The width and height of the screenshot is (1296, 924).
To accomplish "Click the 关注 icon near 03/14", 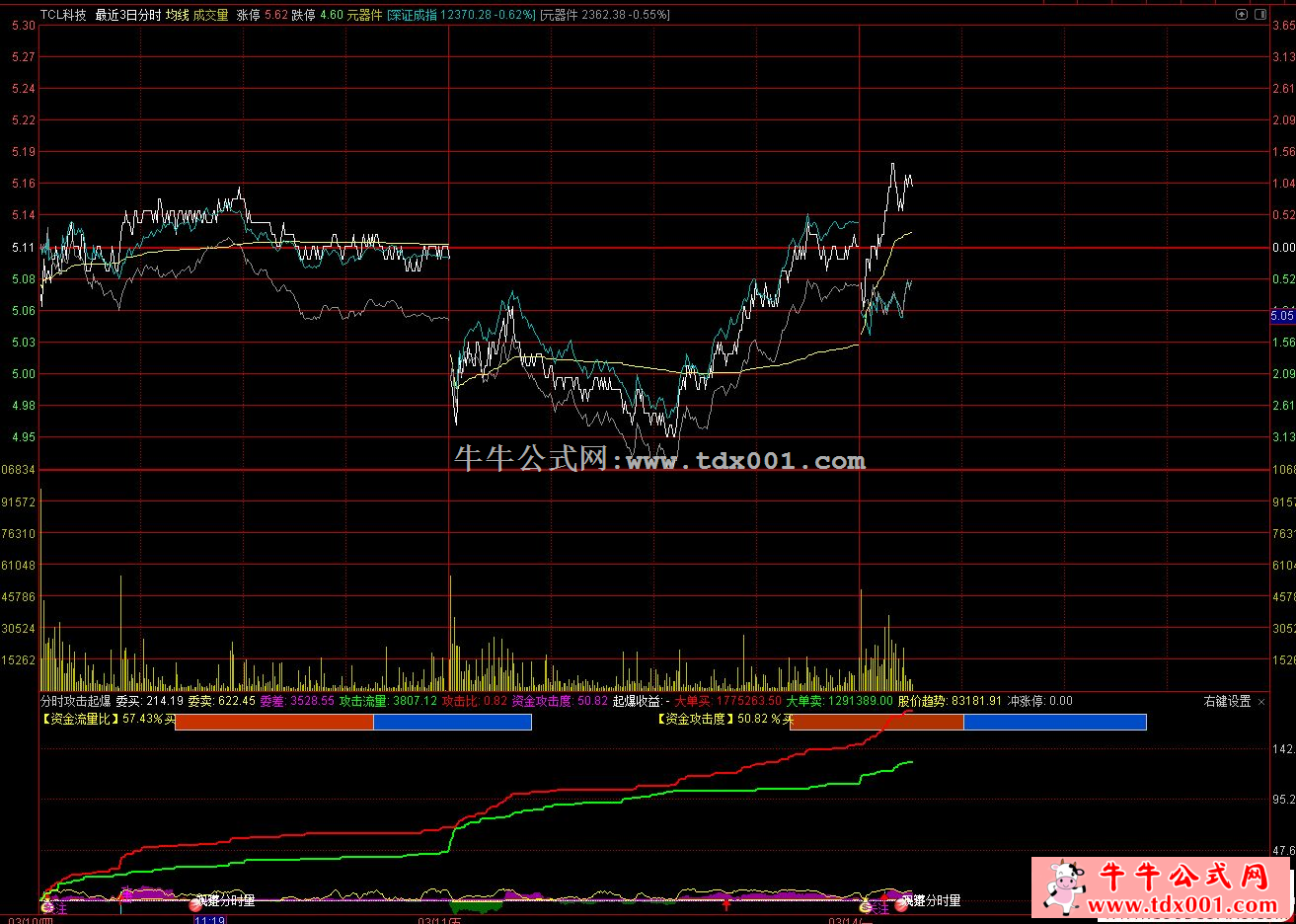I will 867,906.
